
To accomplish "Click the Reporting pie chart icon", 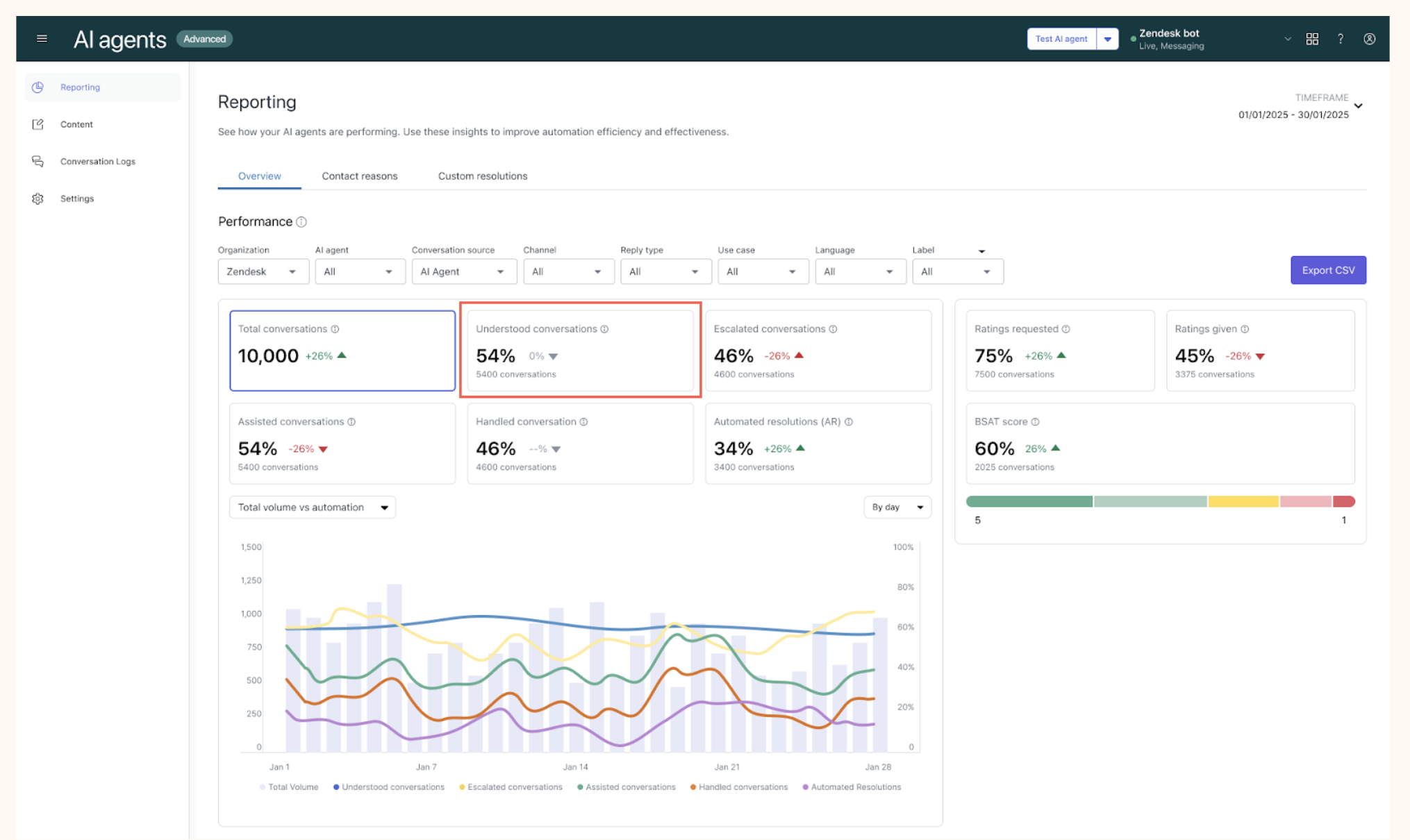I will [38, 87].
